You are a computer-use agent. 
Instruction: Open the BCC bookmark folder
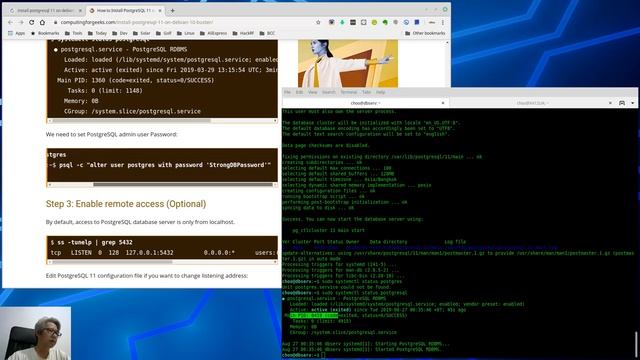click(x=267, y=33)
